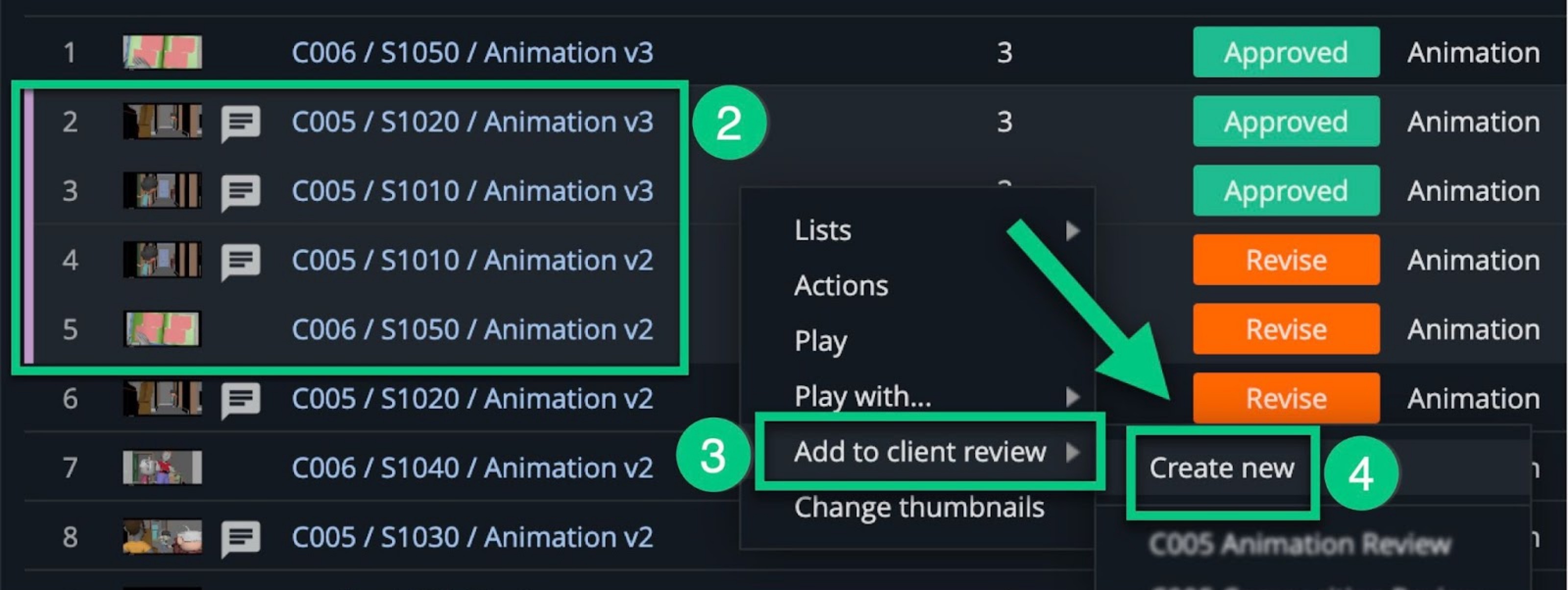Screen dimensions: 1568x590
Task: Open note icon on row 2
Action: pyautogui.click(x=241, y=123)
